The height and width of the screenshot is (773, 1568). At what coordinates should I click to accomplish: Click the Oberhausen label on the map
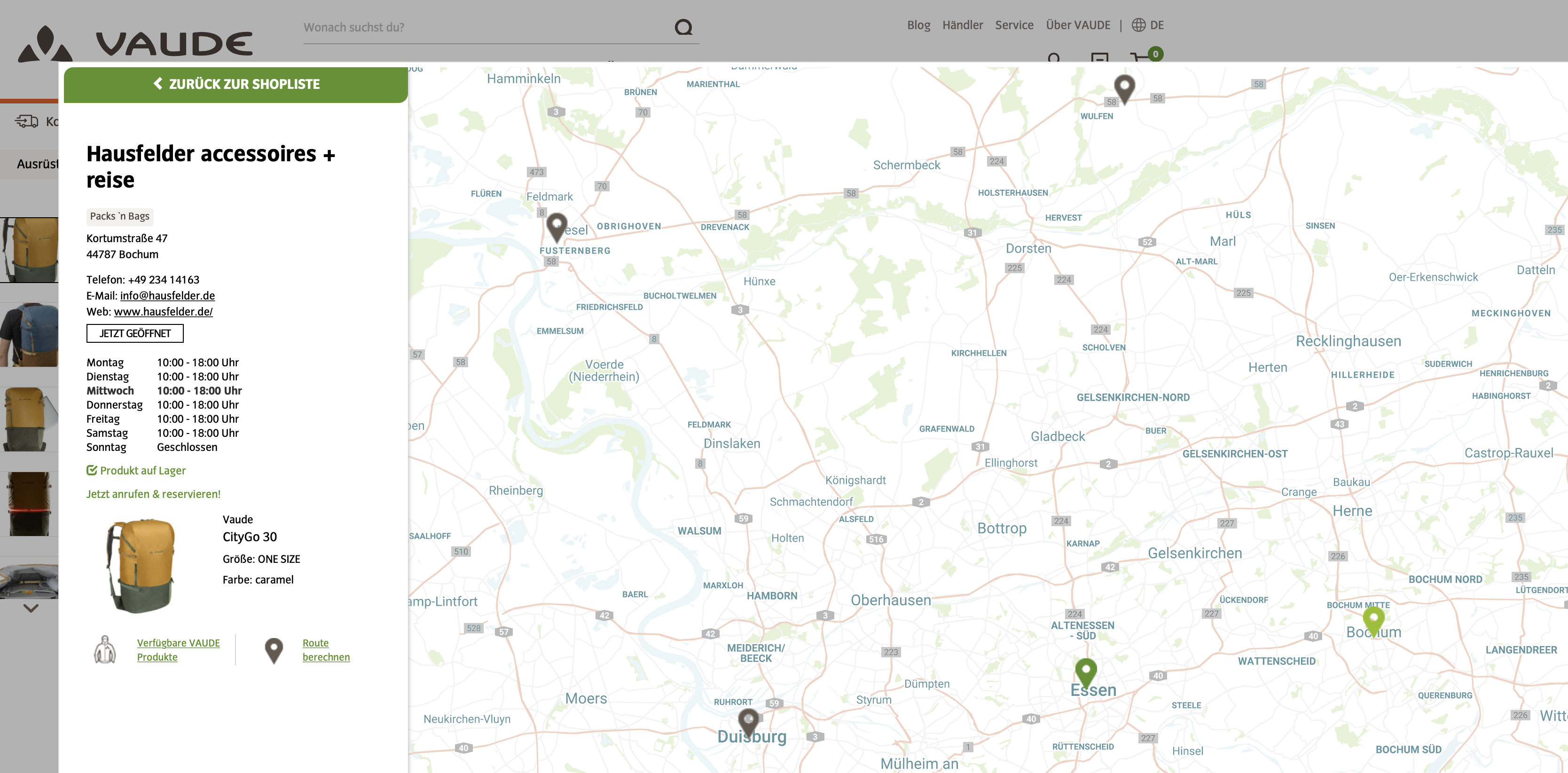tap(891, 600)
